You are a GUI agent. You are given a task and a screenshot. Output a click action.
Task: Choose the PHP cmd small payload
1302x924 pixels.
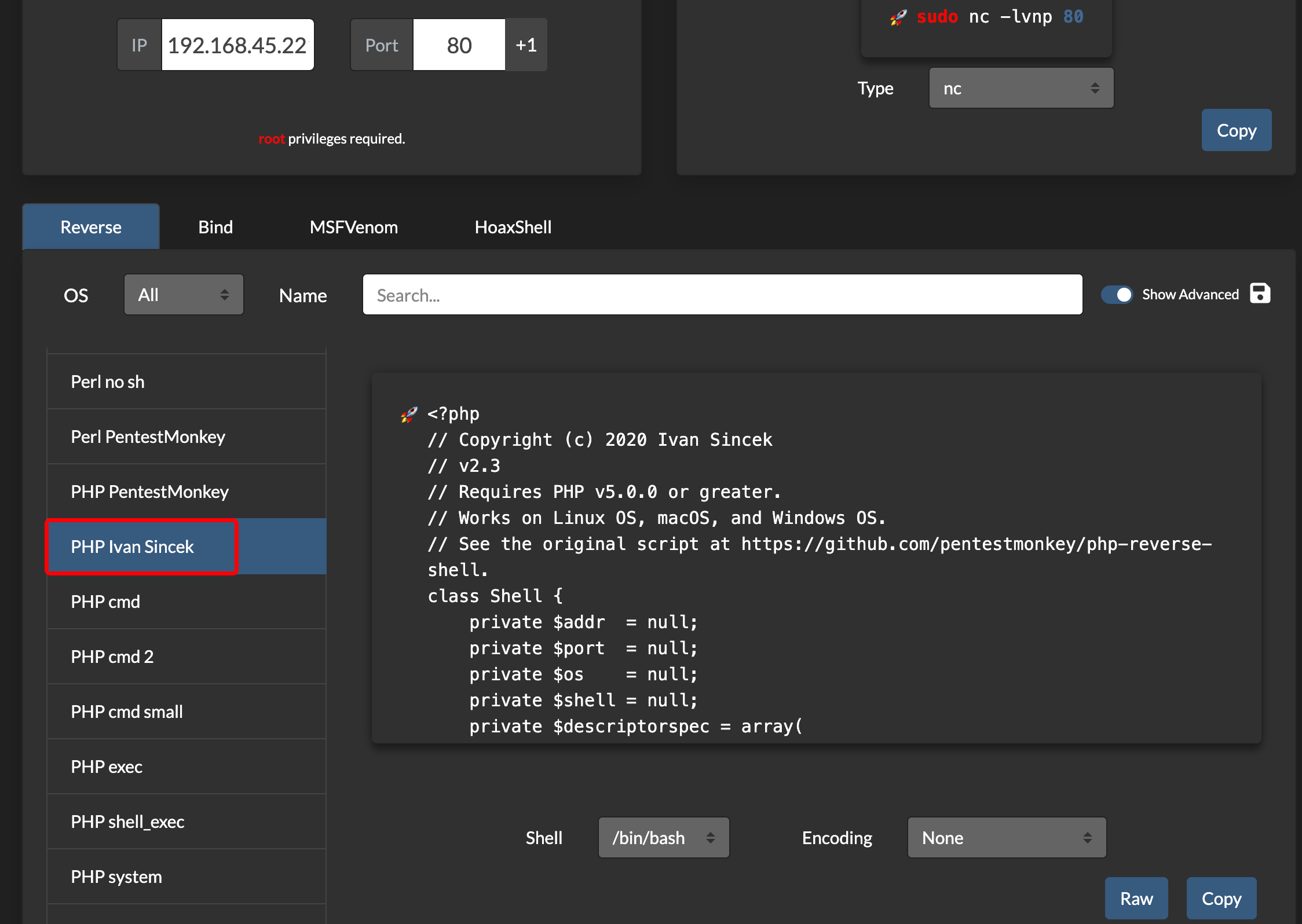(x=127, y=712)
